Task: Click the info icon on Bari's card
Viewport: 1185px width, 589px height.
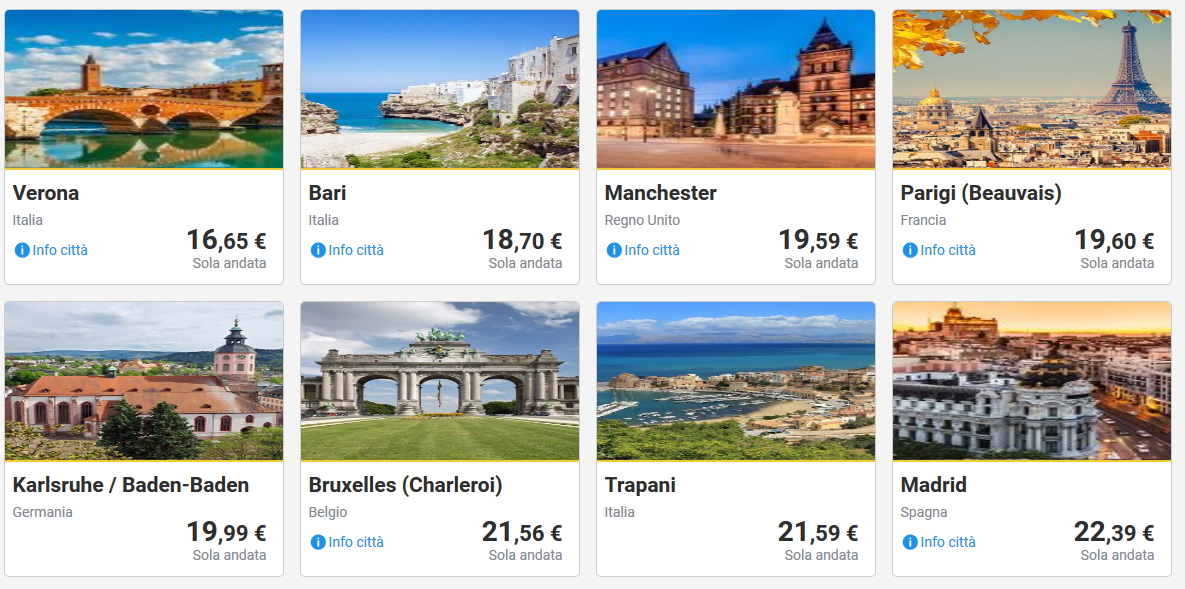Action: coord(318,250)
